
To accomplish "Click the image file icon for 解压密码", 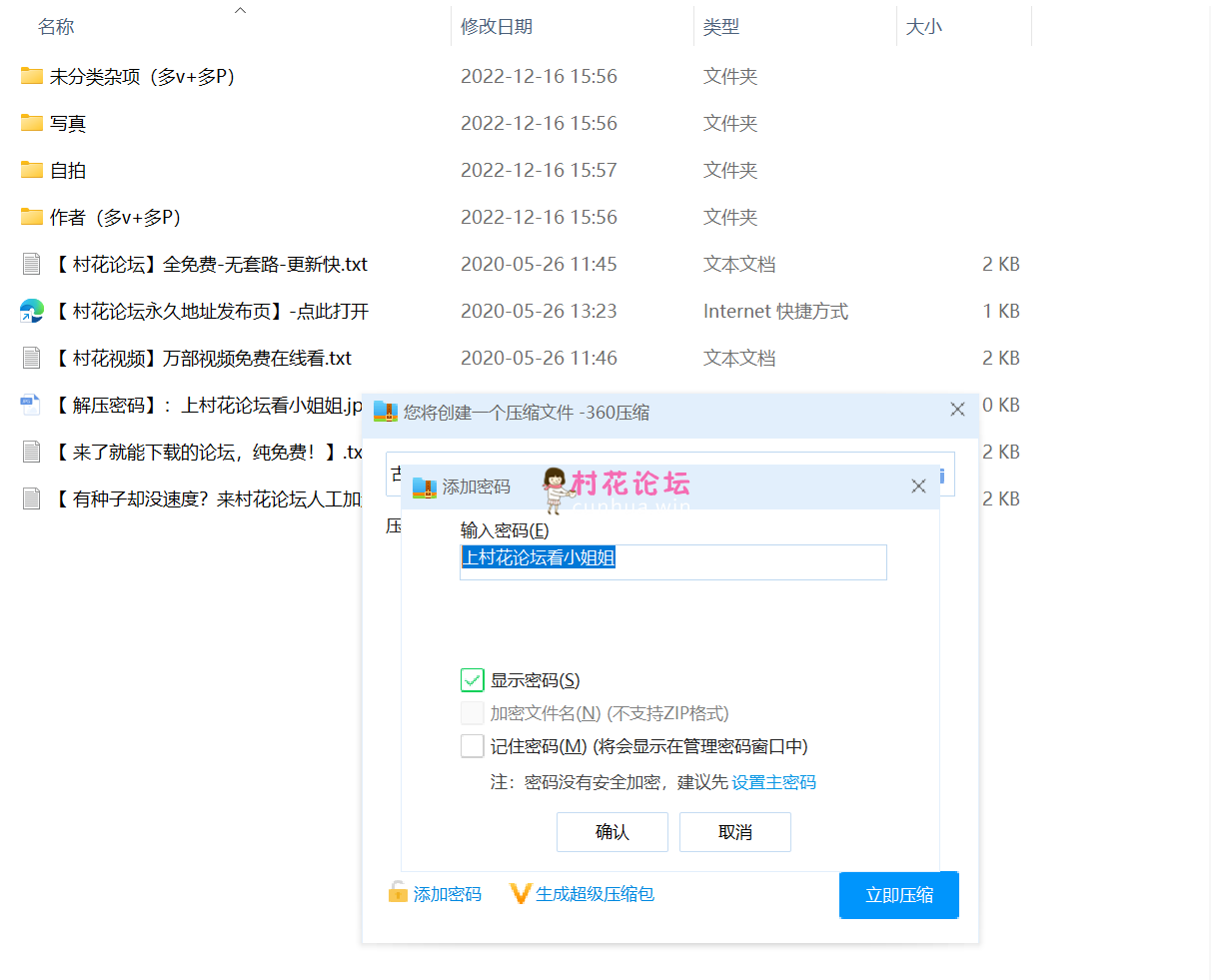I will 32,405.
